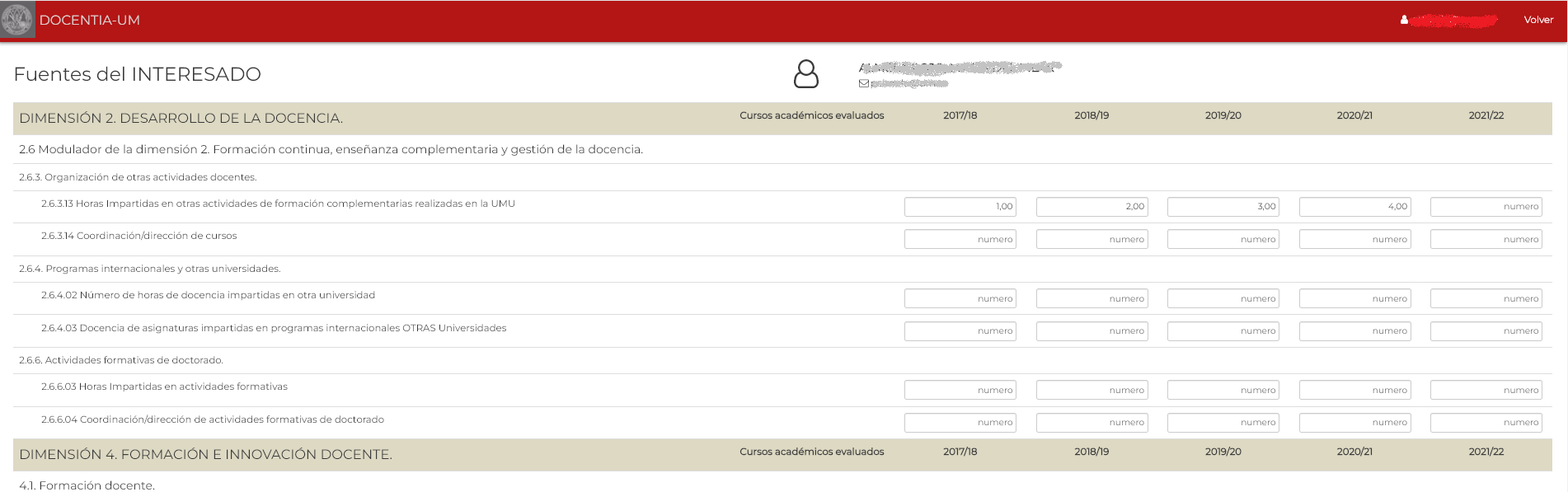Screen dimensions: 1568x492
Task: Click 2019/20 field for Coordinación/dirección de cursos
Action: click(x=1223, y=239)
